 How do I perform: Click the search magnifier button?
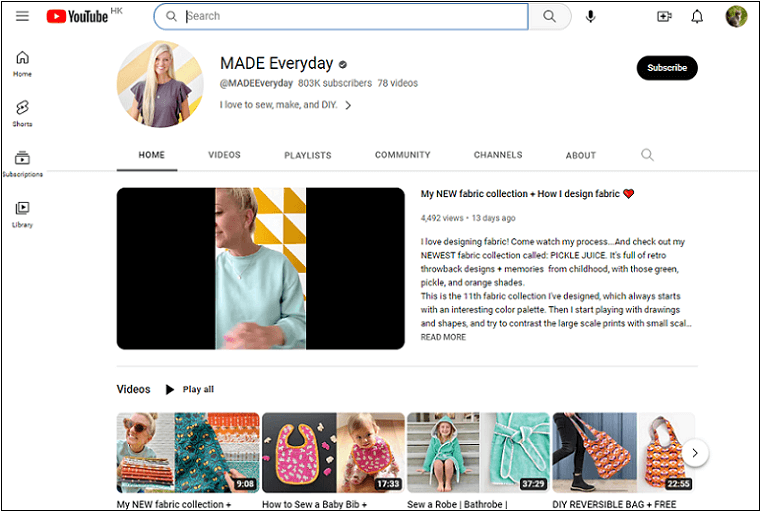pos(549,17)
